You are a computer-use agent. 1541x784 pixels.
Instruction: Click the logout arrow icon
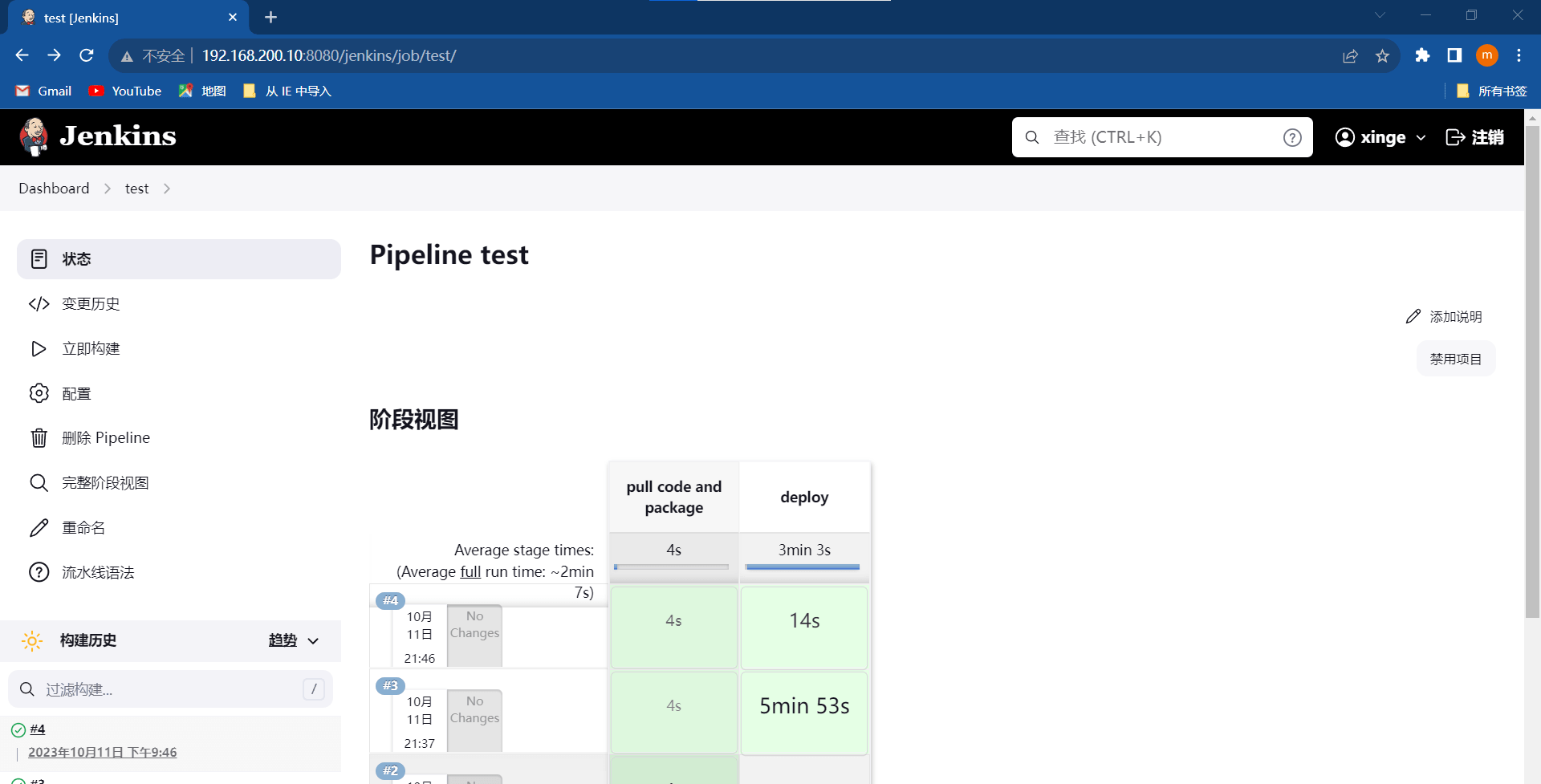pyautogui.click(x=1455, y=137)
